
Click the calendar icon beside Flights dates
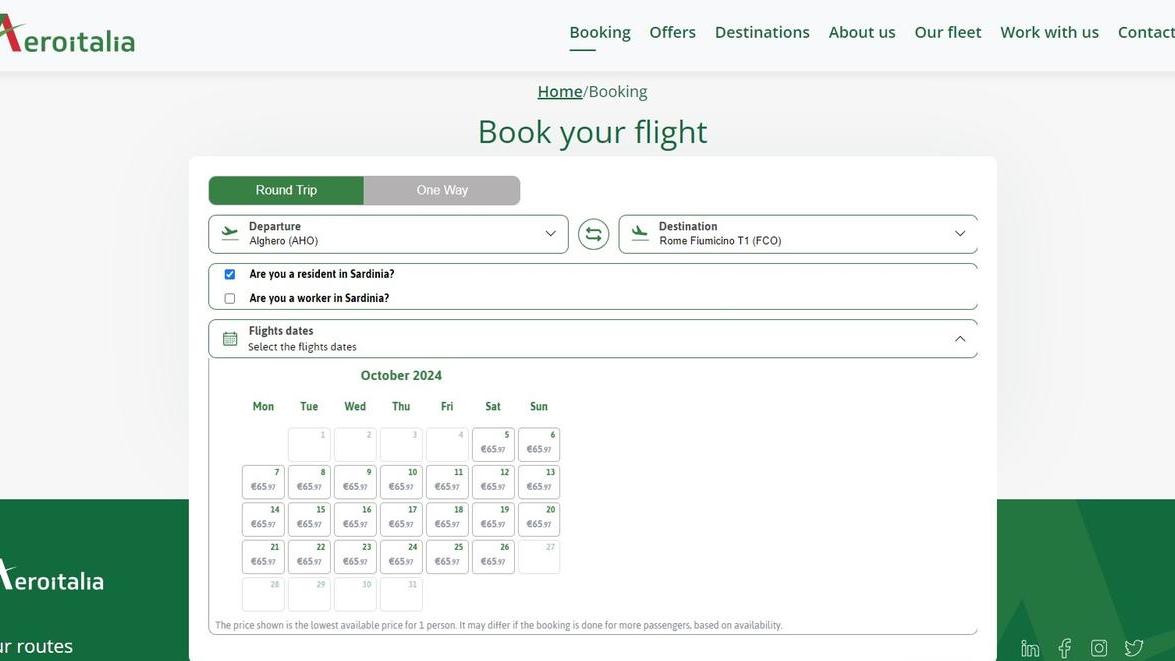(230, 339)
